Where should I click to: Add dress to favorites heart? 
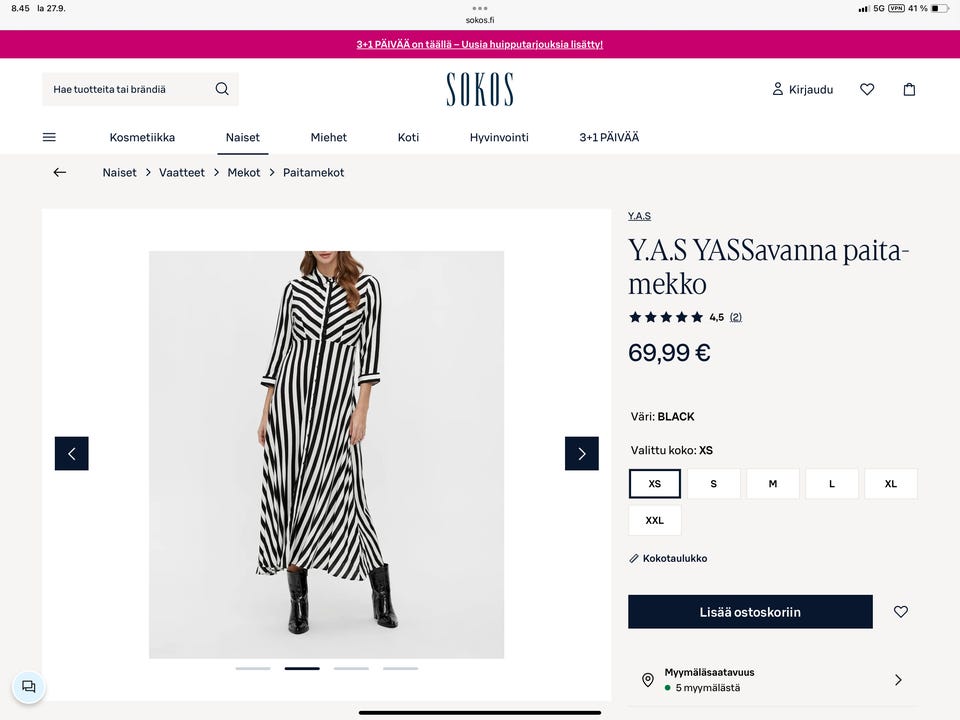click(901, 612)
